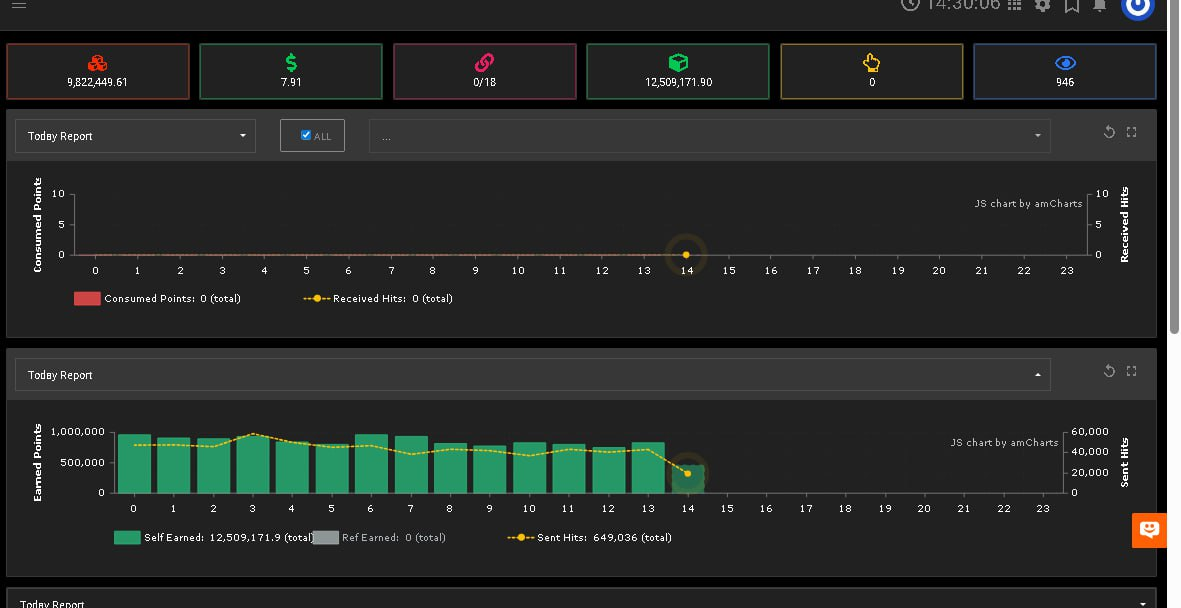Expand the wide '...' filter dropdown
Viewport: 1181px width, 608px height.
click(709, 136)
